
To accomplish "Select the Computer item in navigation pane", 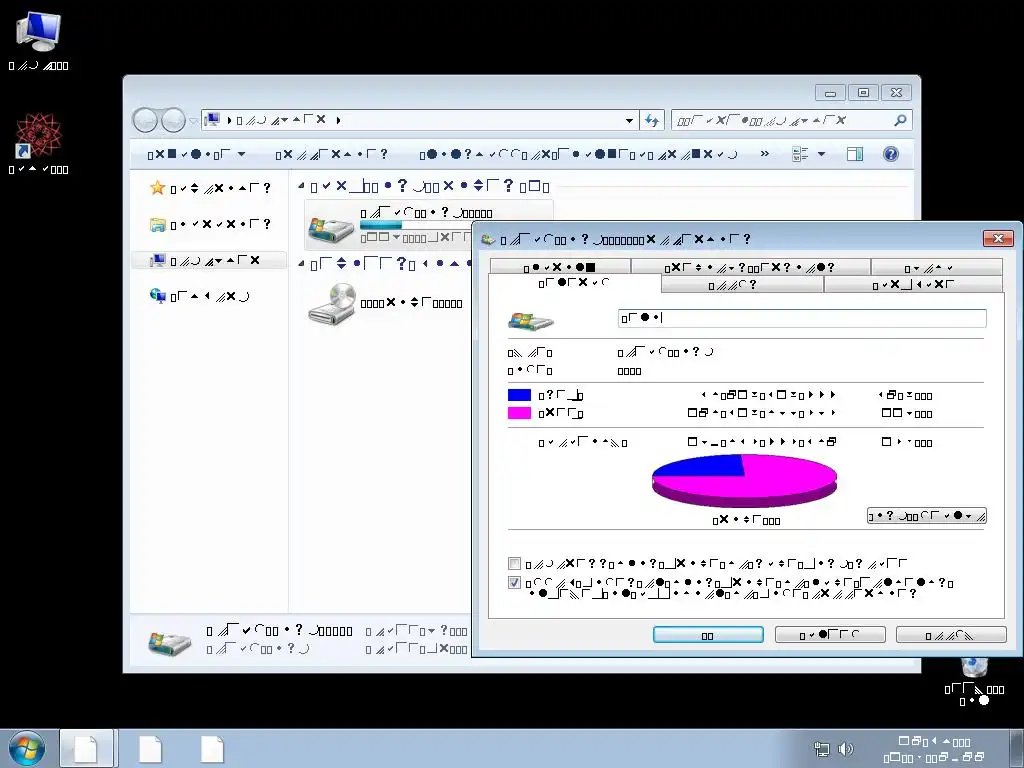I will coord(209,261).
